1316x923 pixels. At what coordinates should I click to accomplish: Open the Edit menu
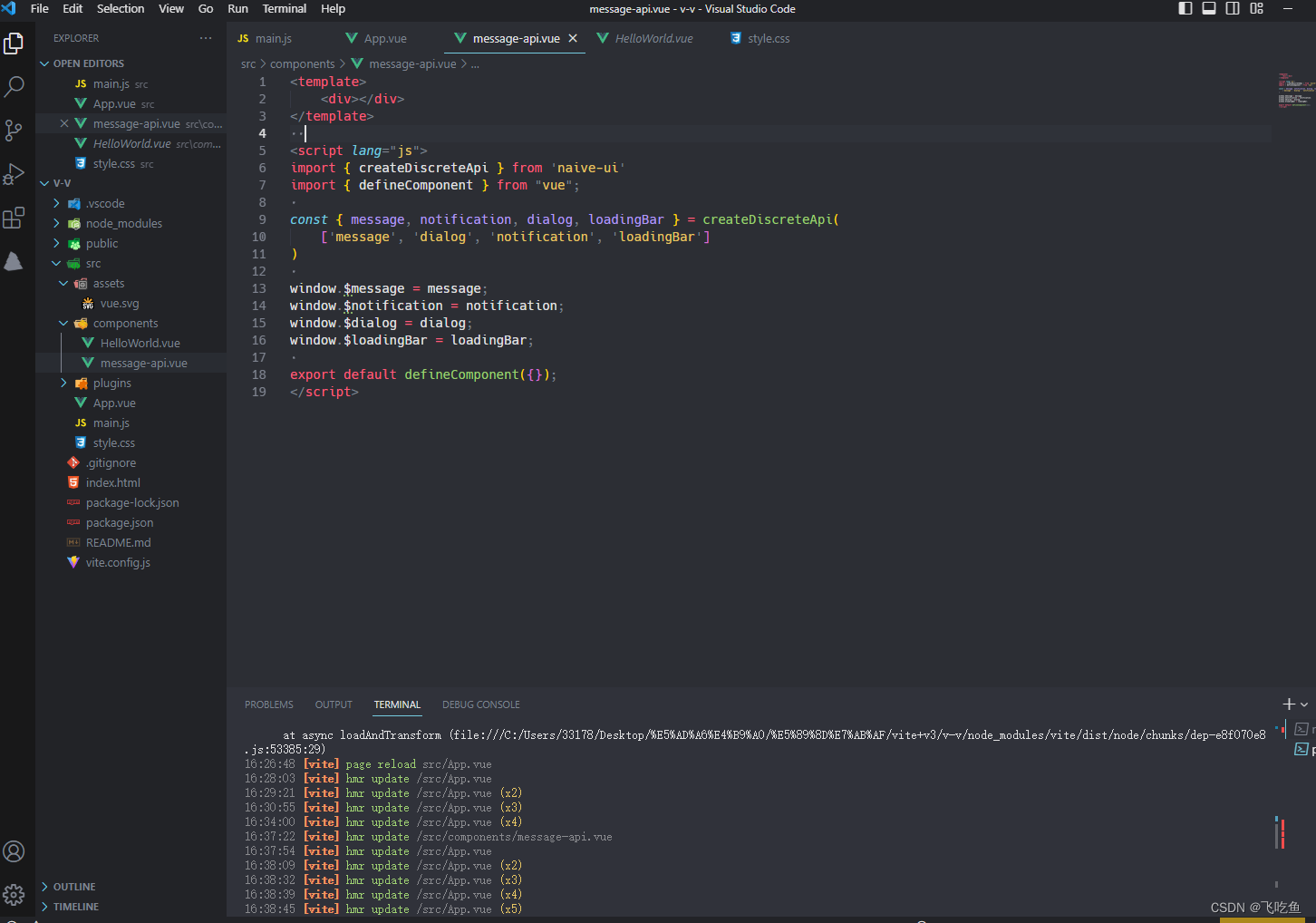73,8
